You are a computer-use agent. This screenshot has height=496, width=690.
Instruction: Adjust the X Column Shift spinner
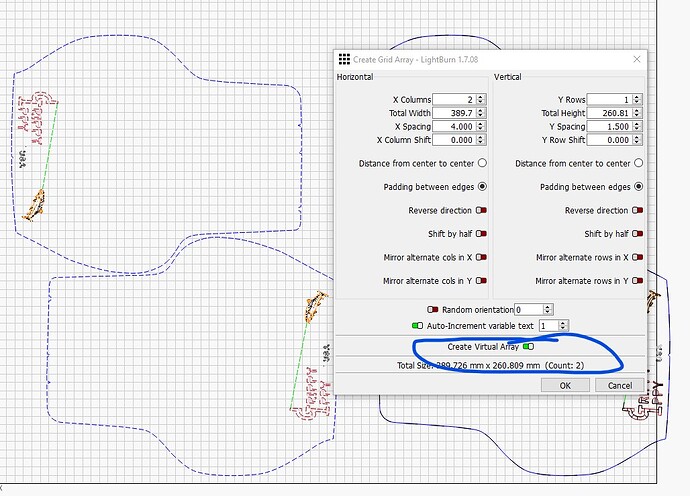(481, 140)
